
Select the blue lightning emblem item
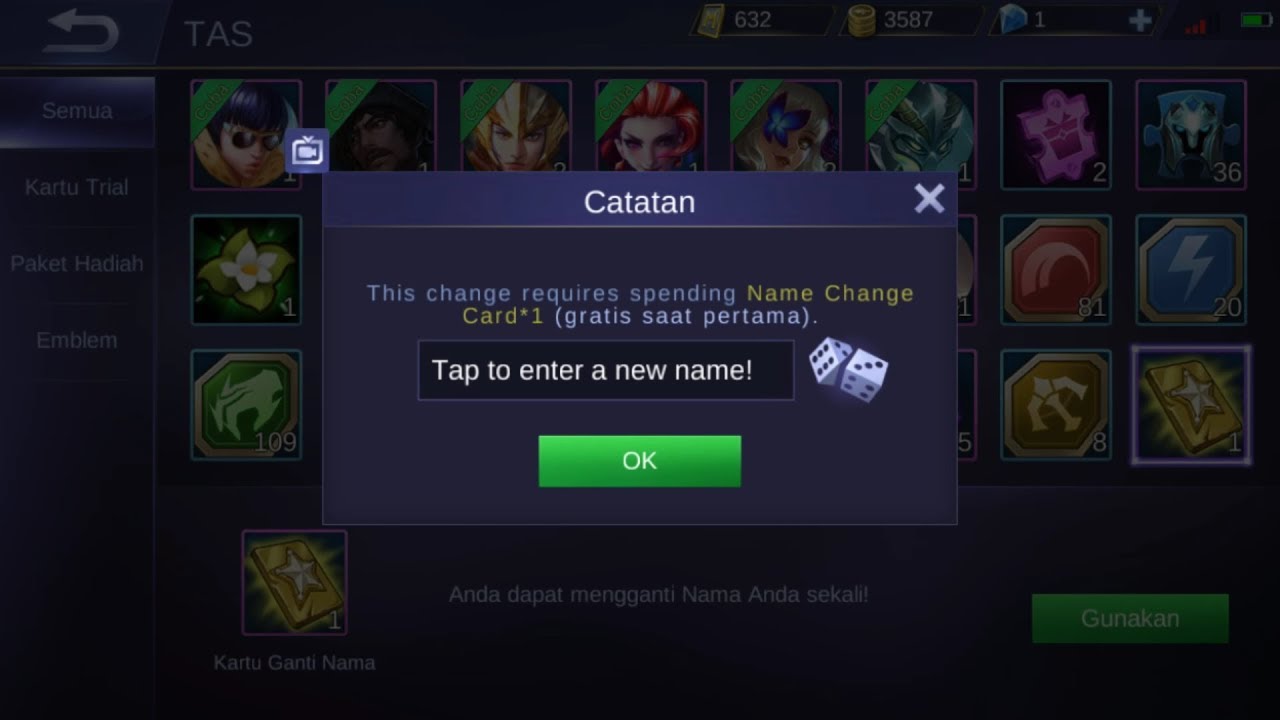[1190, 269]
